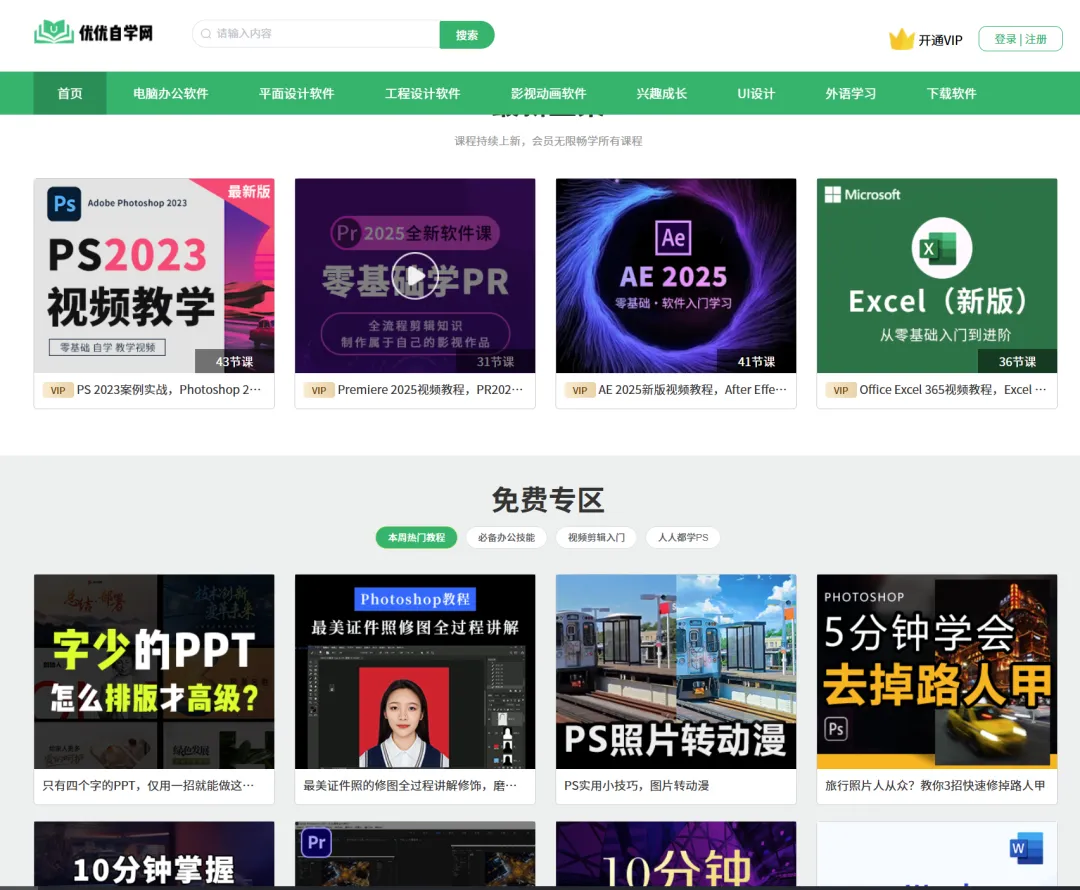1080x890 pixels.
Task: Click the Word icon on bottom-right thumbnail
Action: [x=1026, y=848]
